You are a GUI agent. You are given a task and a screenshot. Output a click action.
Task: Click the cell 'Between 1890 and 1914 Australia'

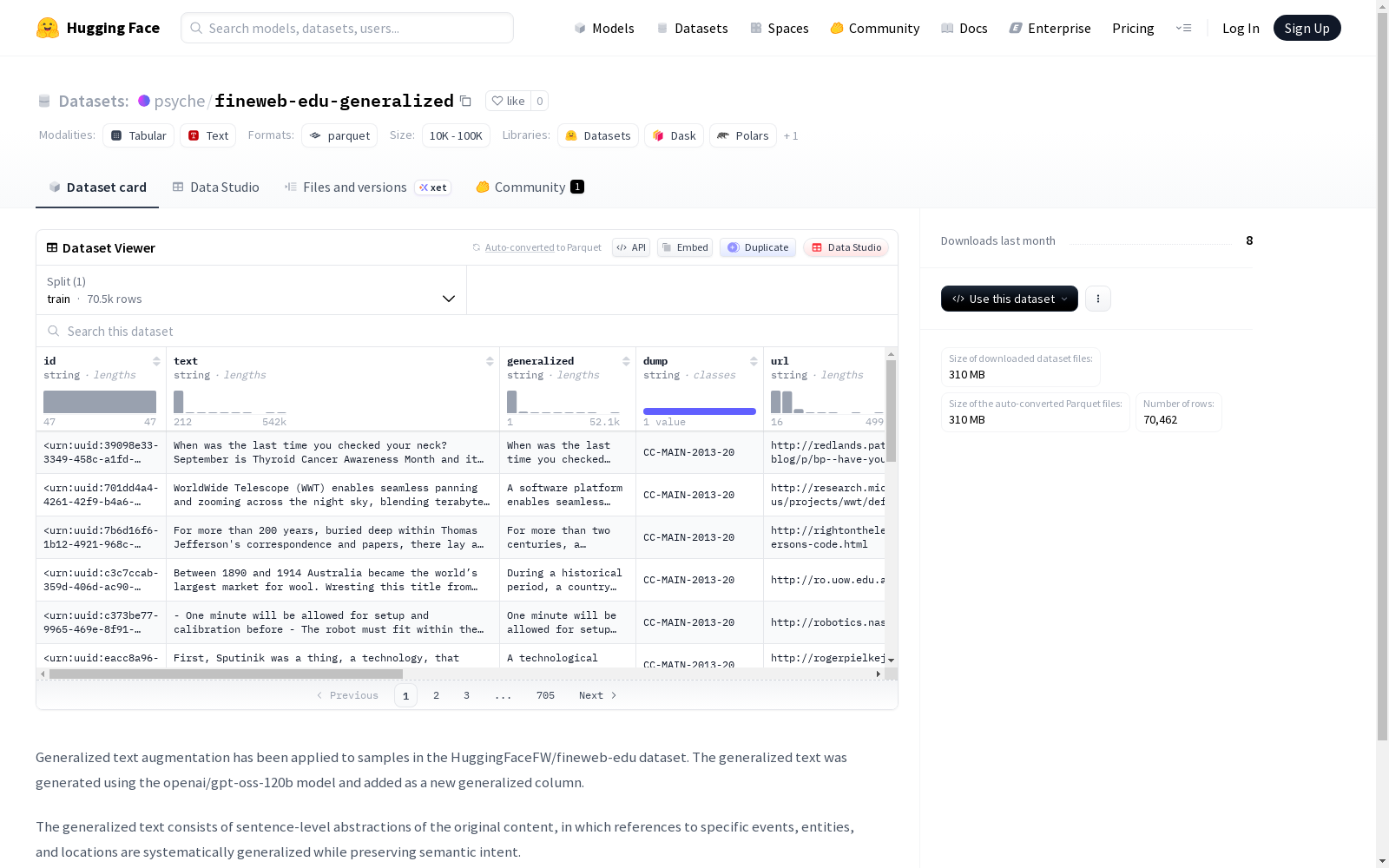coord(332,580)
